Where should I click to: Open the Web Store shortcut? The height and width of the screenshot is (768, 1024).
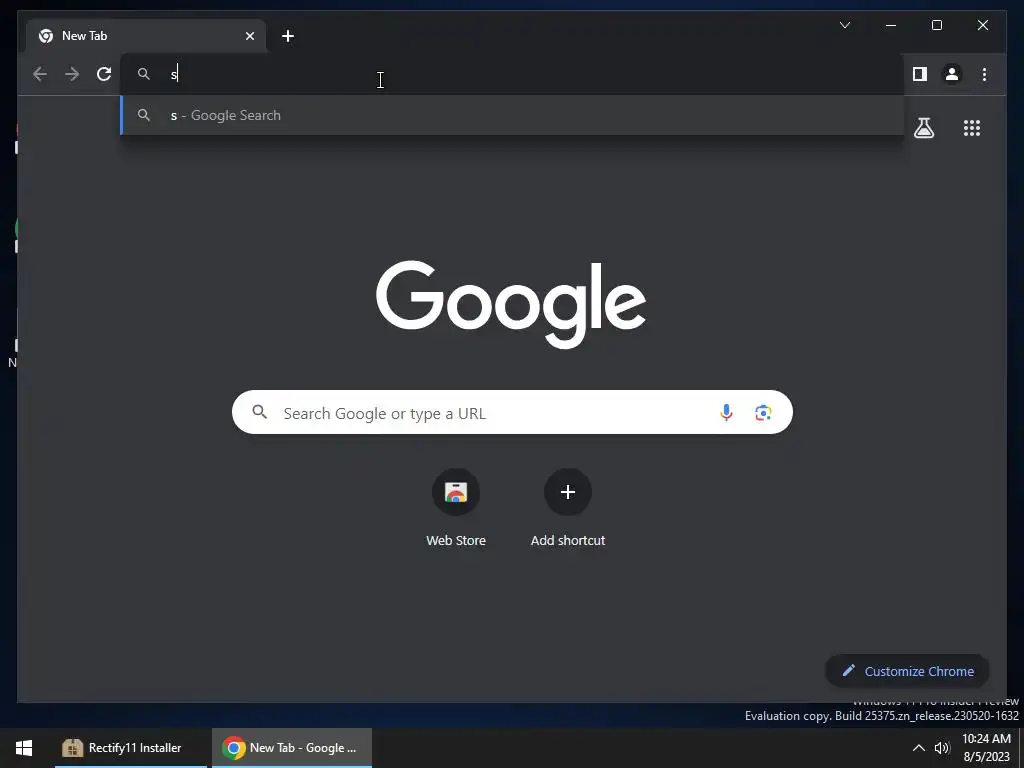(x=456, y=508)
